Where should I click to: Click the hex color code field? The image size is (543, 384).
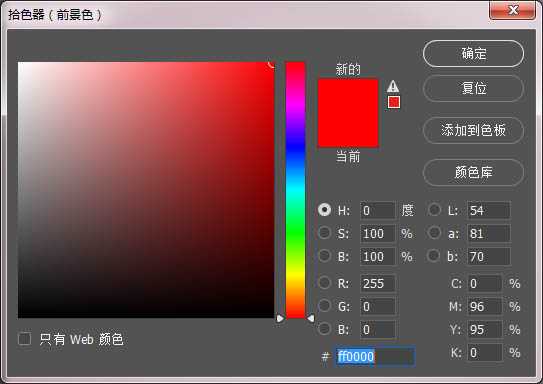[x=375, y=356]
